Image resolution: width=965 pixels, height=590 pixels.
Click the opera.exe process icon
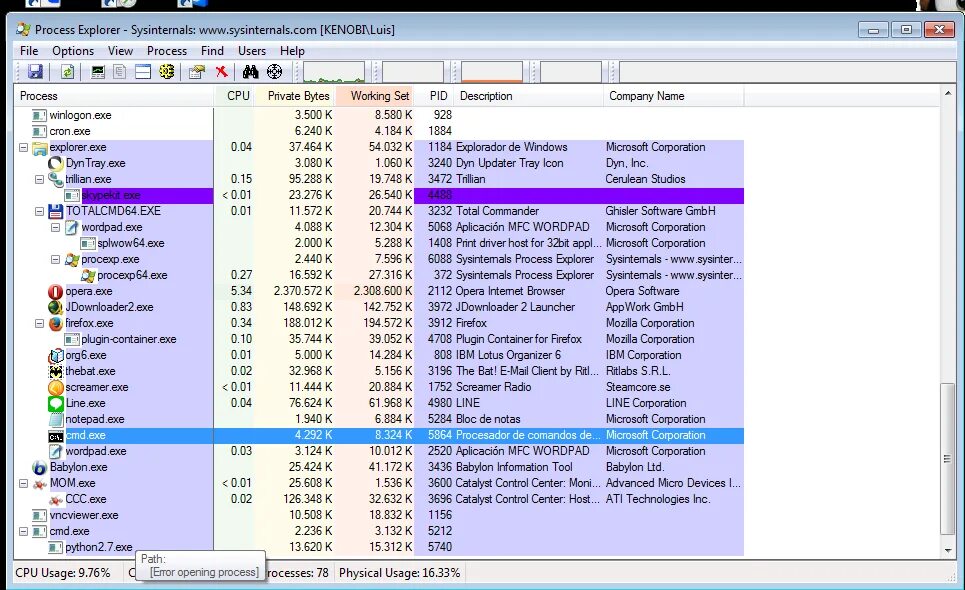click(x=55, y=291)
